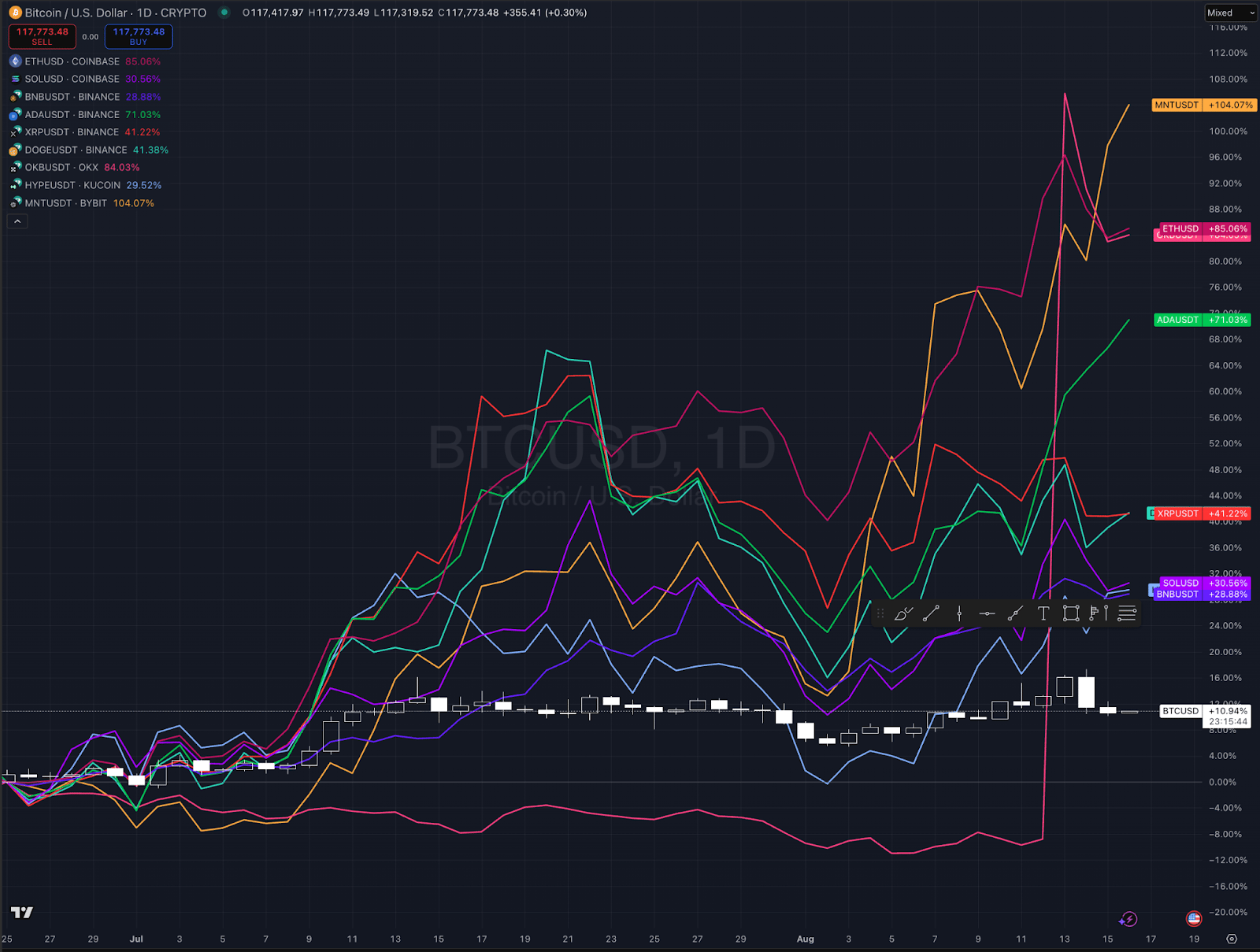Screen dimensions: 1260x952
Task: Click the 100.00% level on price axis
Action: click(1228, 132)
